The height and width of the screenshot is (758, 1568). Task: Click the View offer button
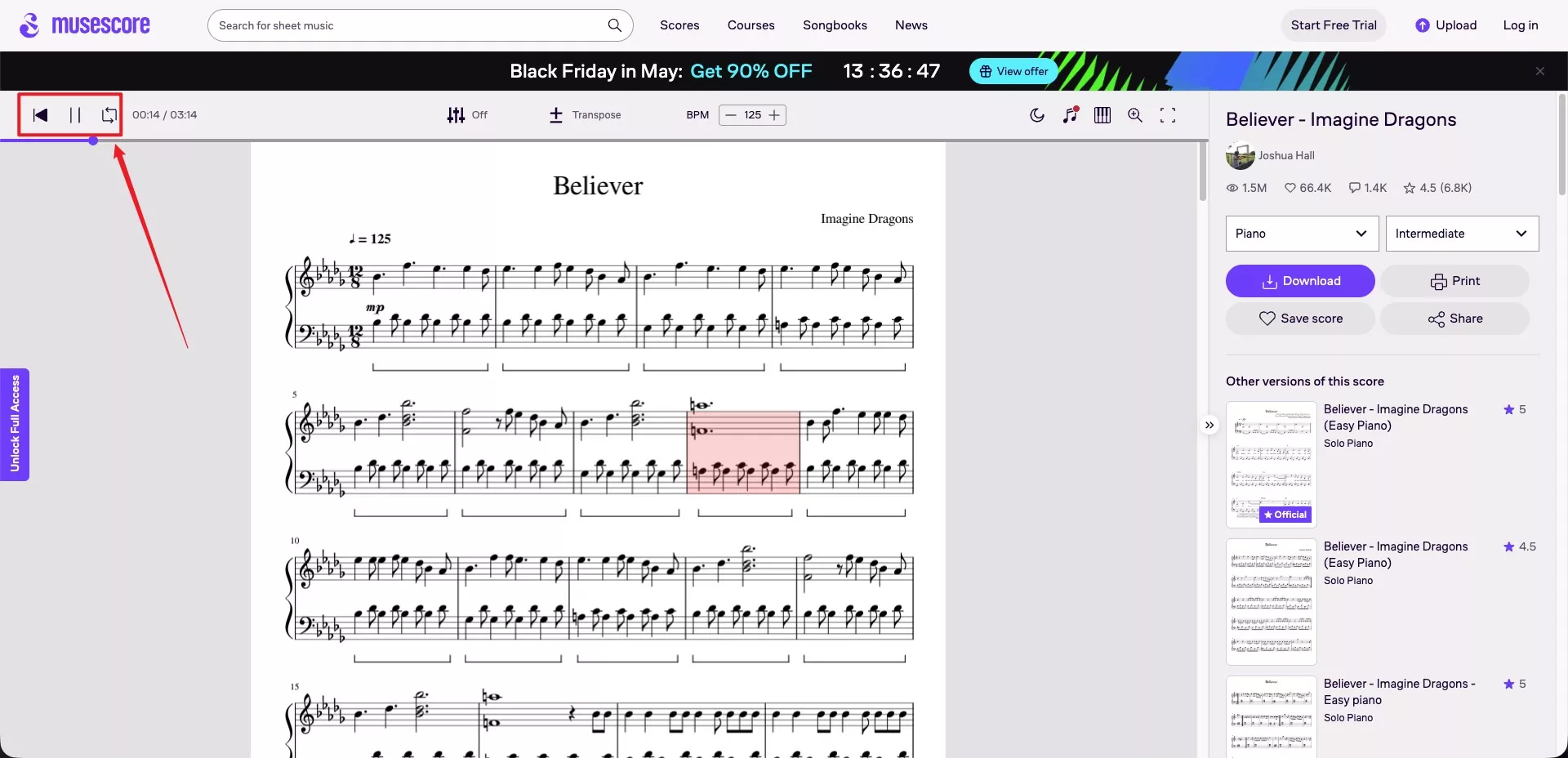[x=1013, y=71]
